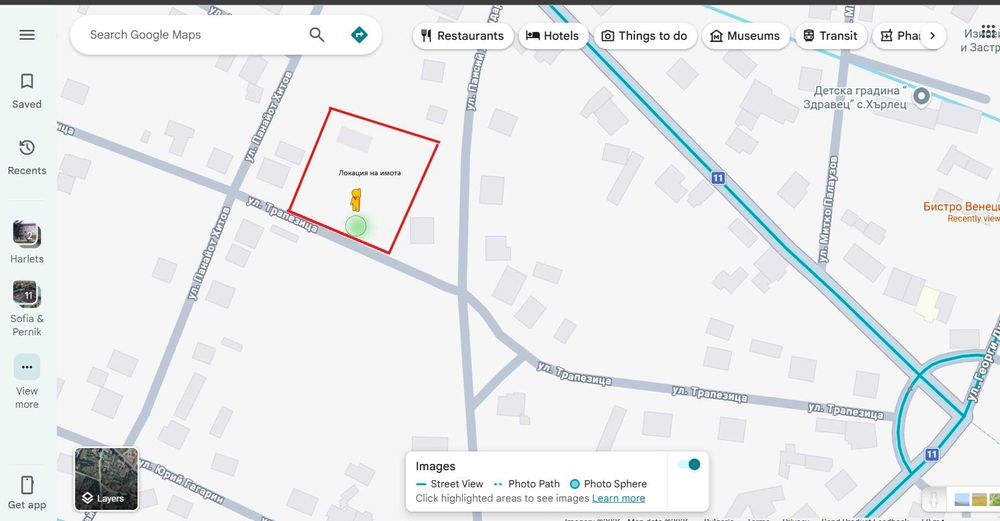This screenshot has height=521, width=1000.
Task: Click route 11 shield near roundabout
Action: pyautogui.click(x=932, y=454)
